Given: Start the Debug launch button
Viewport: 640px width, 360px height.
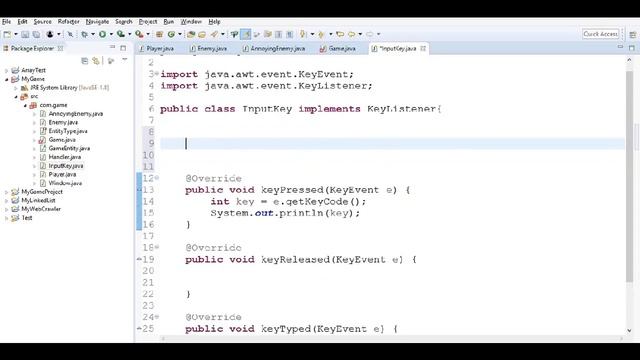Looking at the screenshot, I should tap(84, 34).
